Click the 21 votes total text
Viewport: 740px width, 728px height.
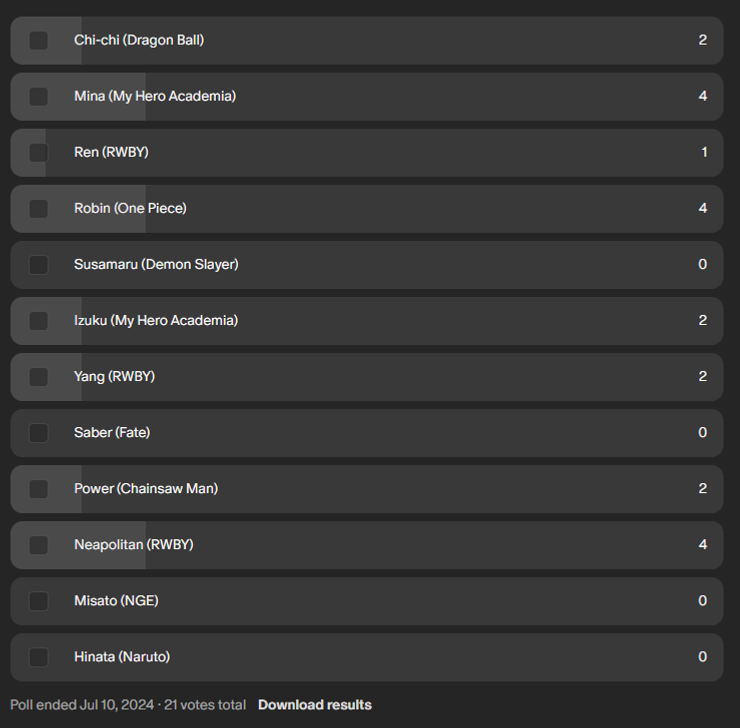(205, 705)
